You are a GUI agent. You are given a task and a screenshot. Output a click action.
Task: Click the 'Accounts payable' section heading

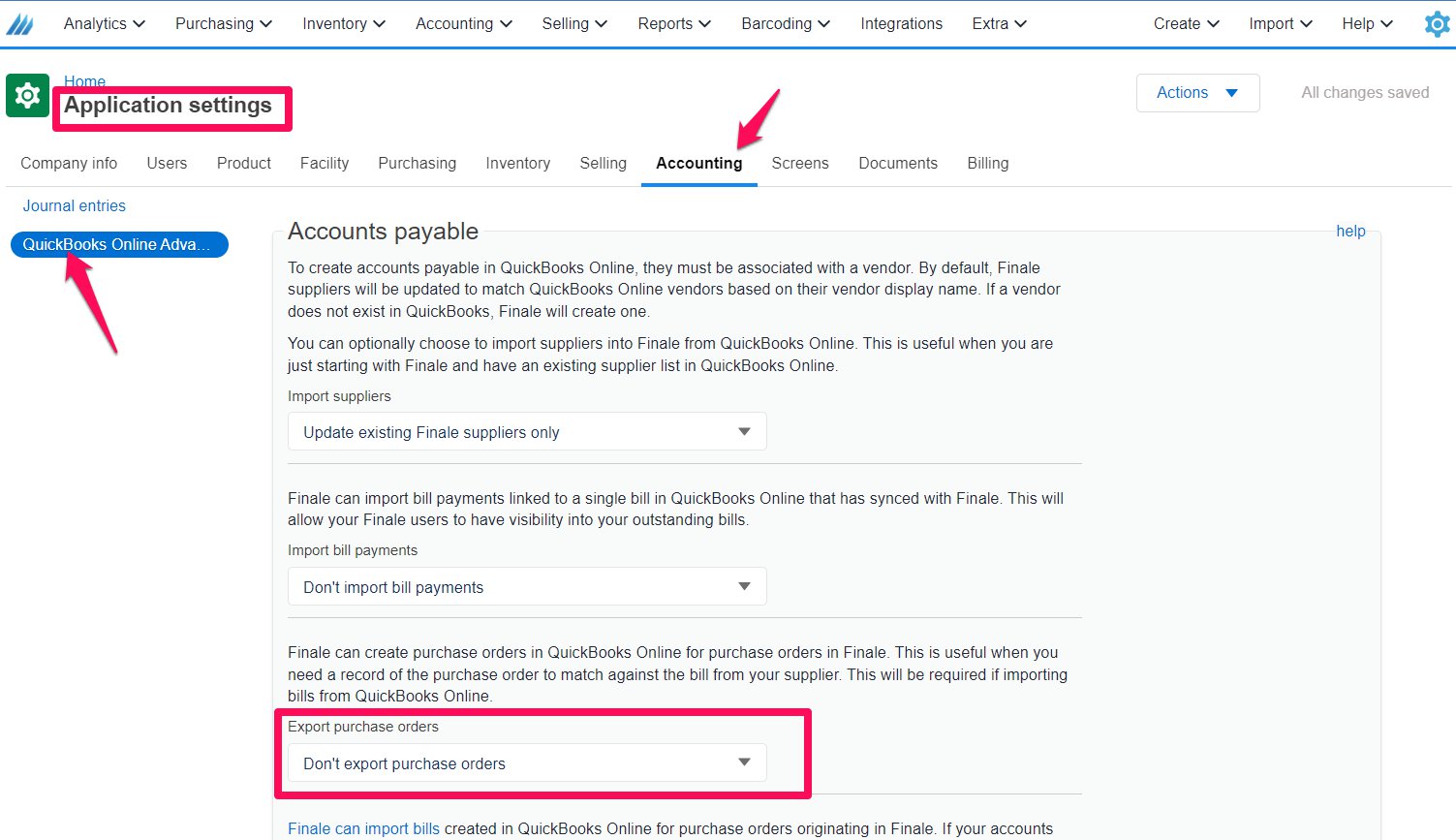pos(383,232)
